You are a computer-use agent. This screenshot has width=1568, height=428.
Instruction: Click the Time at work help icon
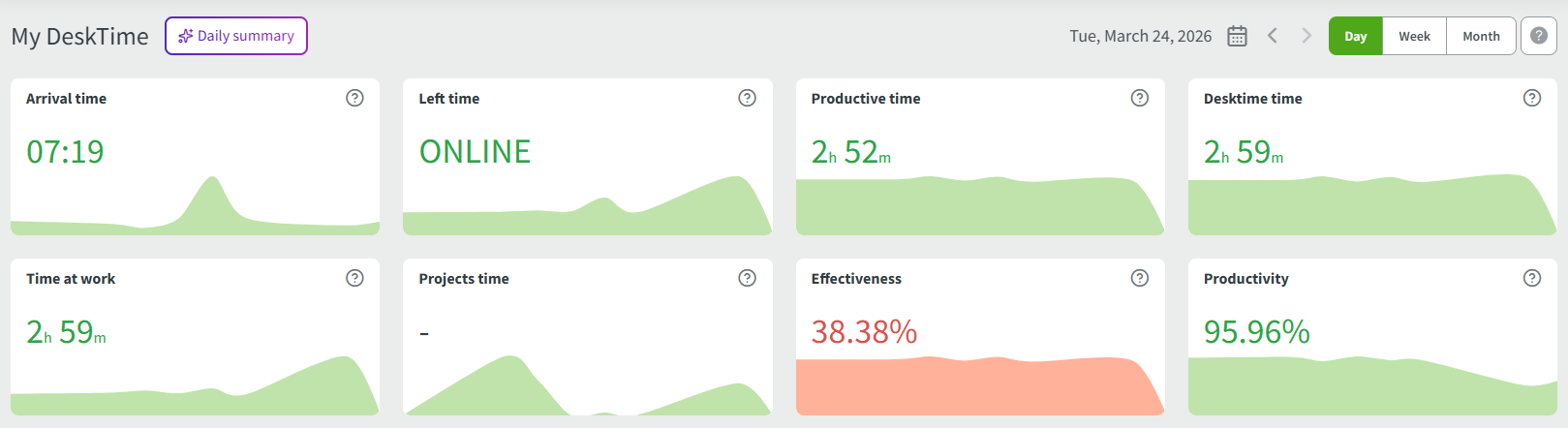(x=355, y=278)
